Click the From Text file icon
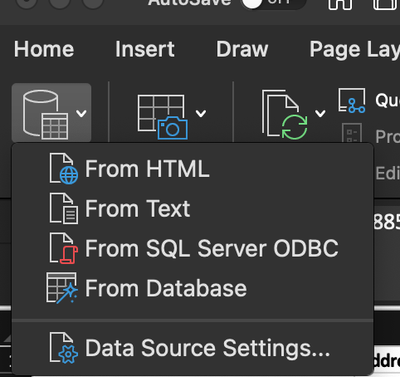400x377 pixels. (64, 209)
